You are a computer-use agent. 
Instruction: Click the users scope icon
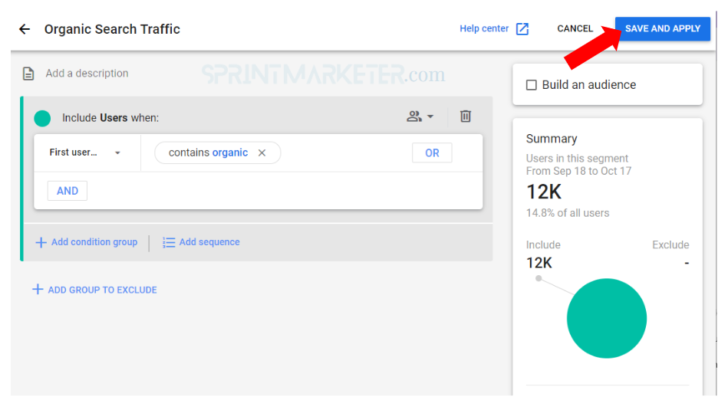point(414,117)
